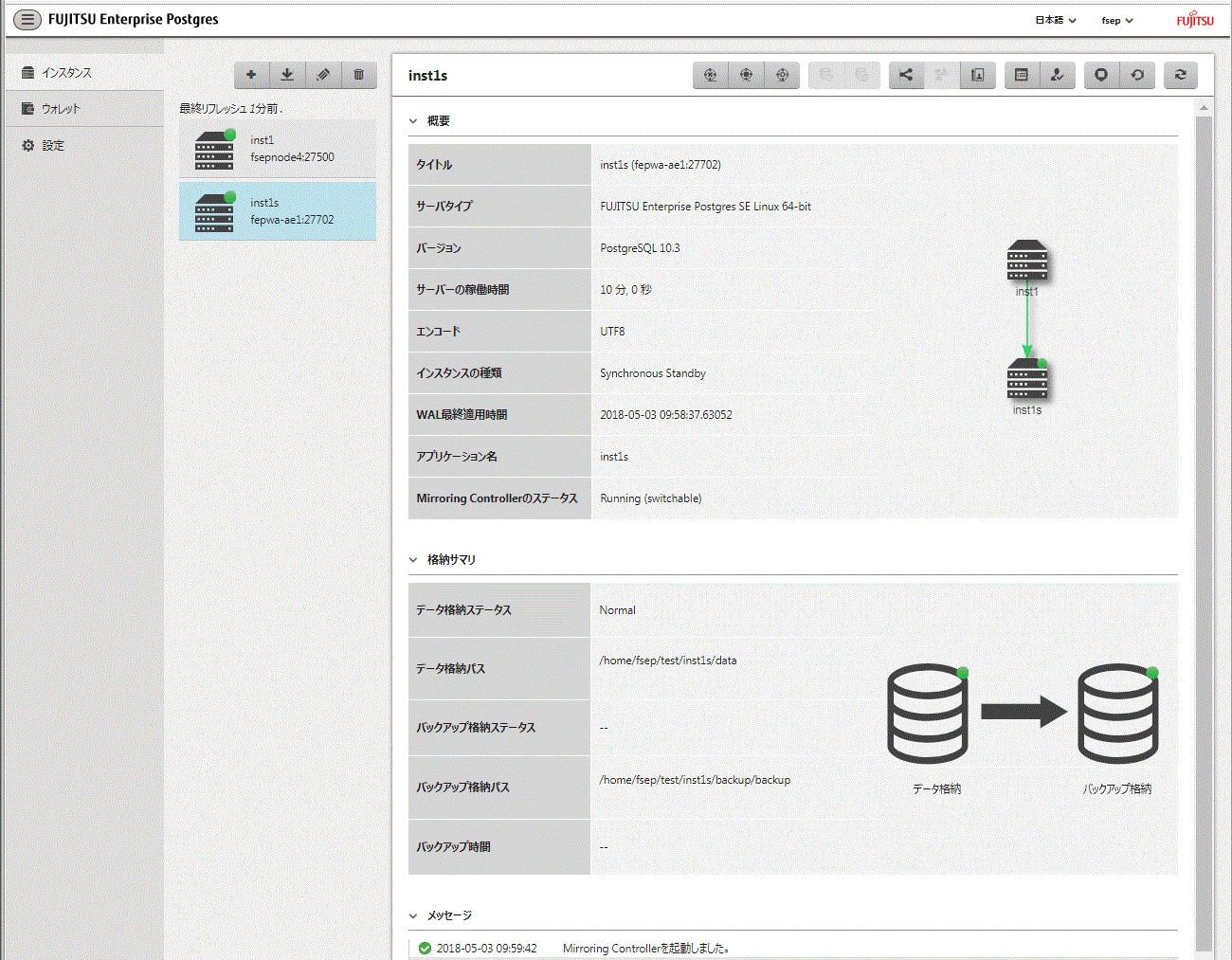Click the import instance download icon
Image resolution: width=1232 pixels, height=960 pixels.
(x=287, y=75)
